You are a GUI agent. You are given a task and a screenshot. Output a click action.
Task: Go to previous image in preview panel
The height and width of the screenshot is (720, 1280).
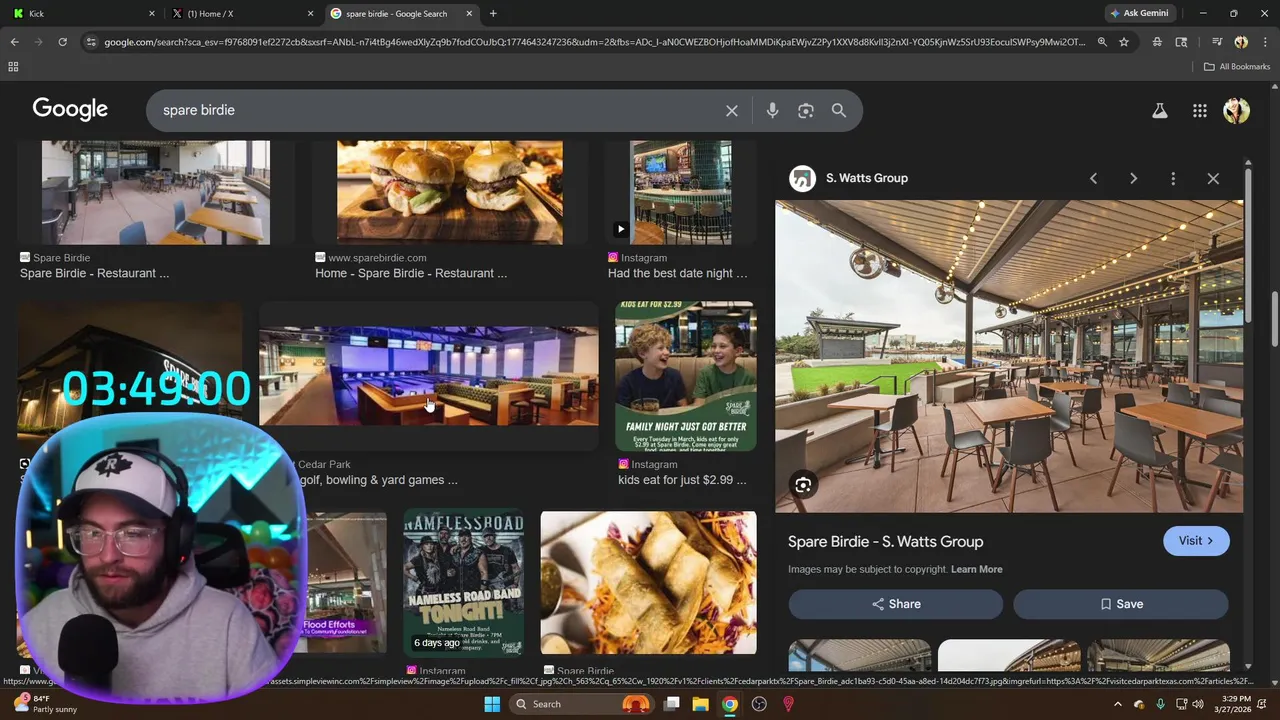pyautogui.click(x=1093, y=178)
